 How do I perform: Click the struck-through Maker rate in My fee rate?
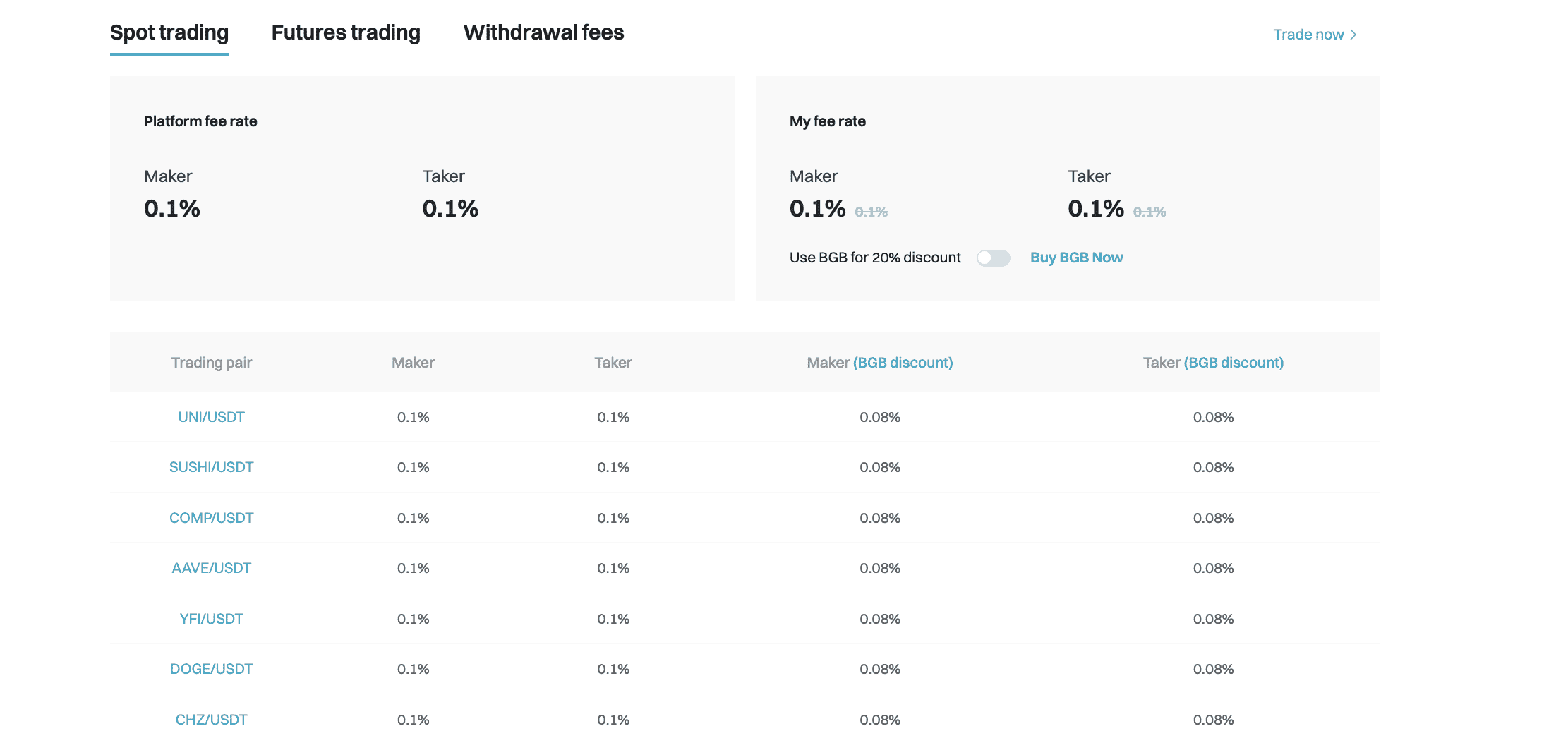tap(871, 212)
